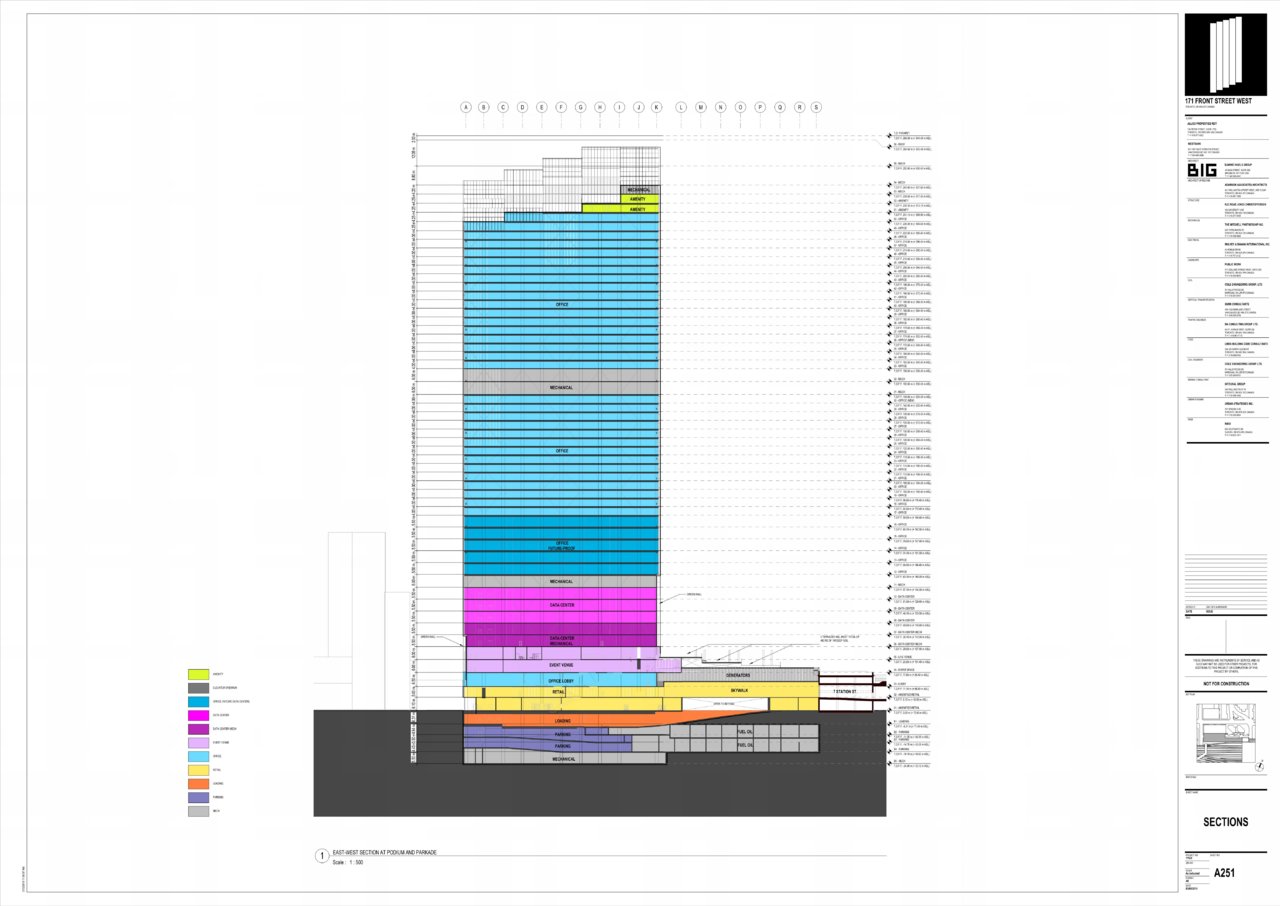
Task: Click the dark gray Elevator Overrun legend swatch
Action: point(198,689)
